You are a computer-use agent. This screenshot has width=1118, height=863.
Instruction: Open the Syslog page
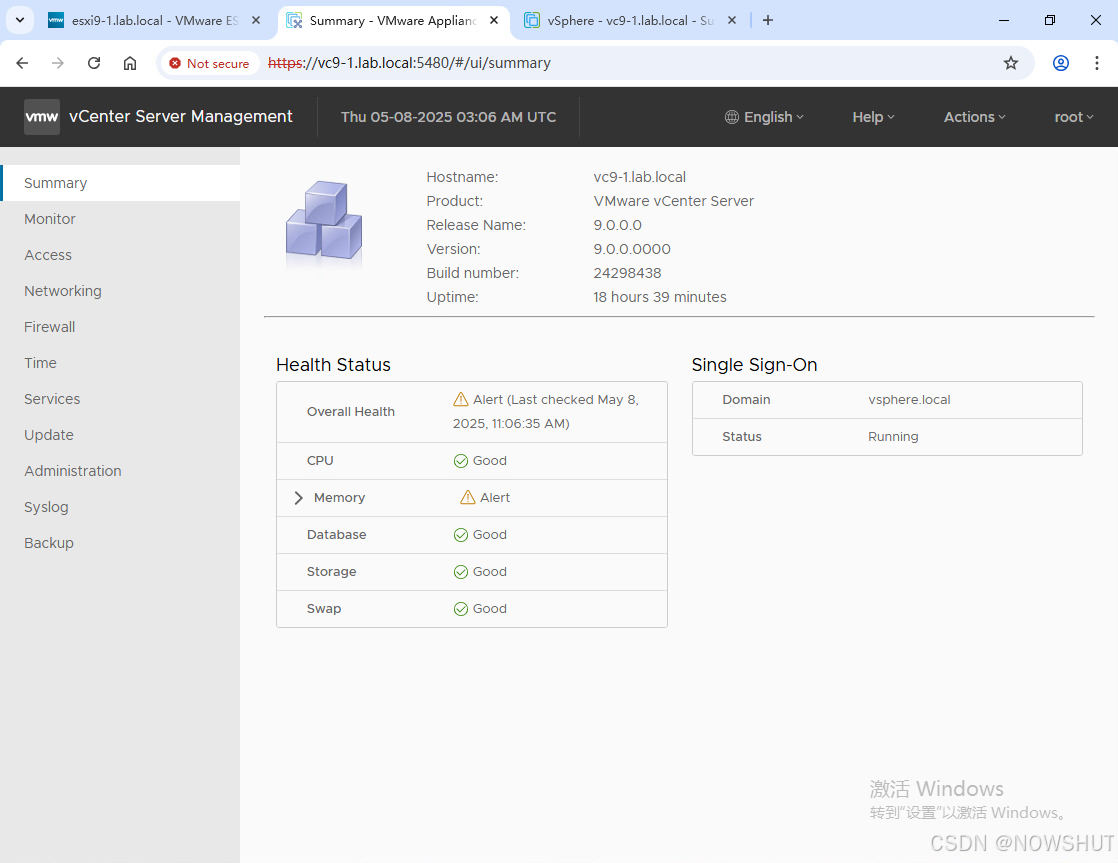pyautogui.click(x=120, y=507)
